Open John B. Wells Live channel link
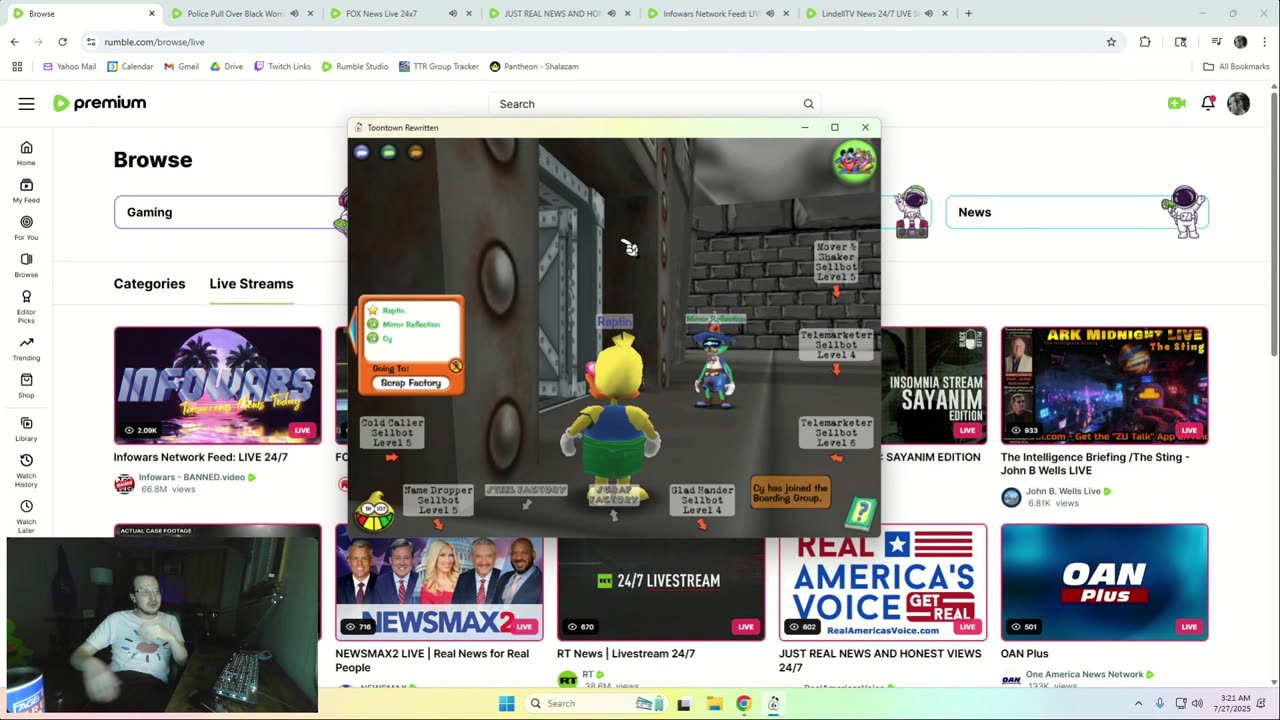1280x720 pixels. pyautogui.click(x=1063, y=491)
